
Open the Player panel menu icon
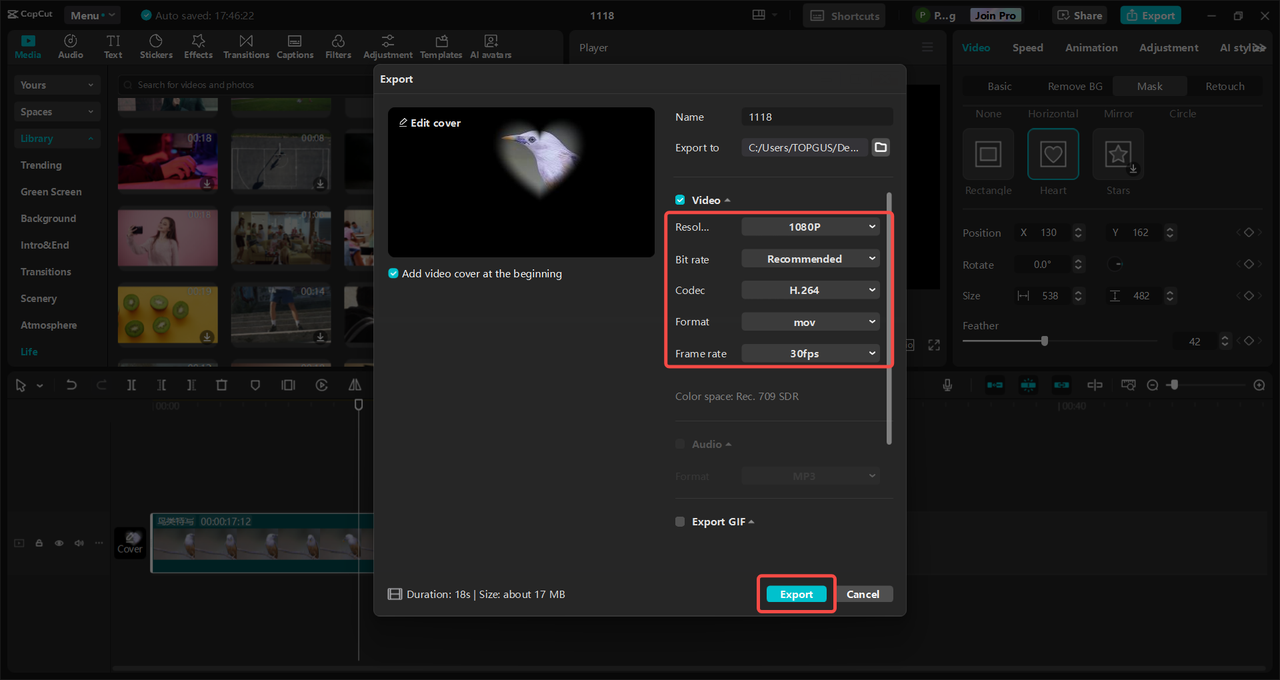point(928,47)
